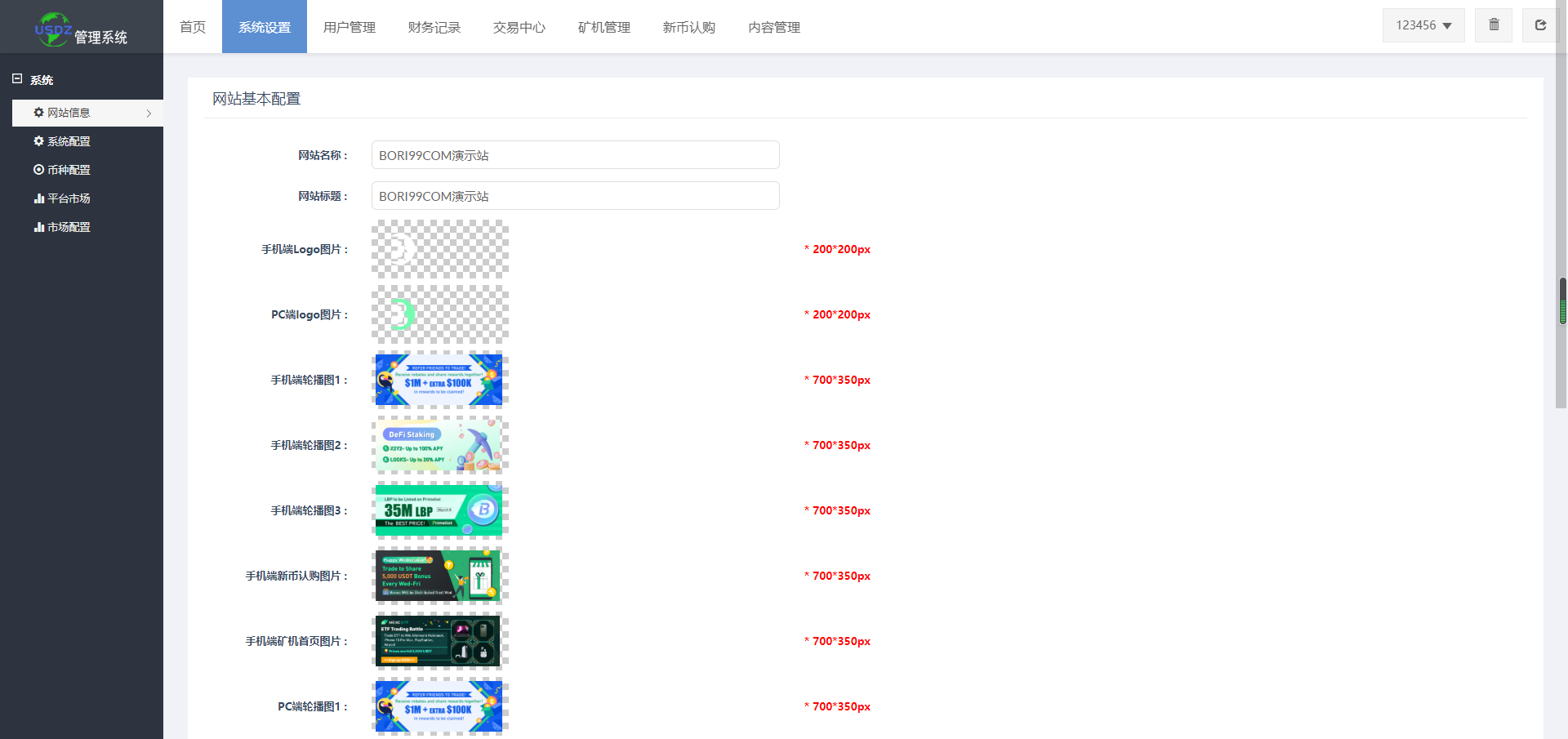Open 系统配置 gear item in sidebar

62,141
